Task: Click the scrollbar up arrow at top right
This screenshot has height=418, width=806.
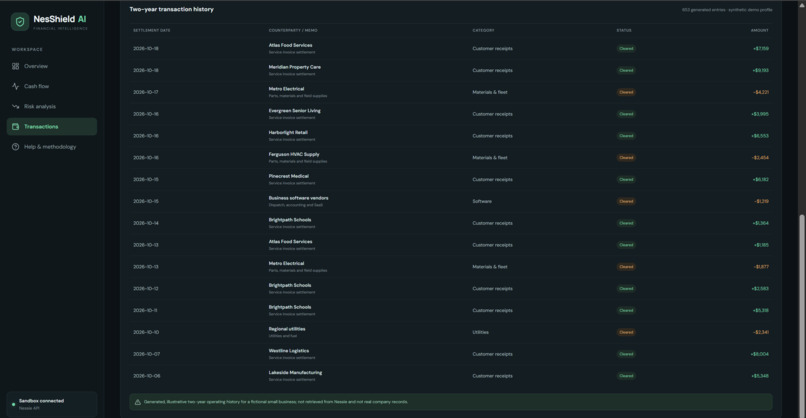Action: (802, 4)
